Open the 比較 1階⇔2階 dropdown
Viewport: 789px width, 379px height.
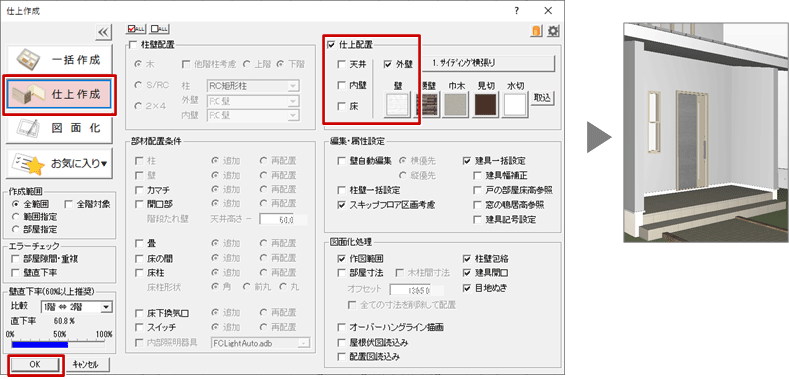point(77,307)
